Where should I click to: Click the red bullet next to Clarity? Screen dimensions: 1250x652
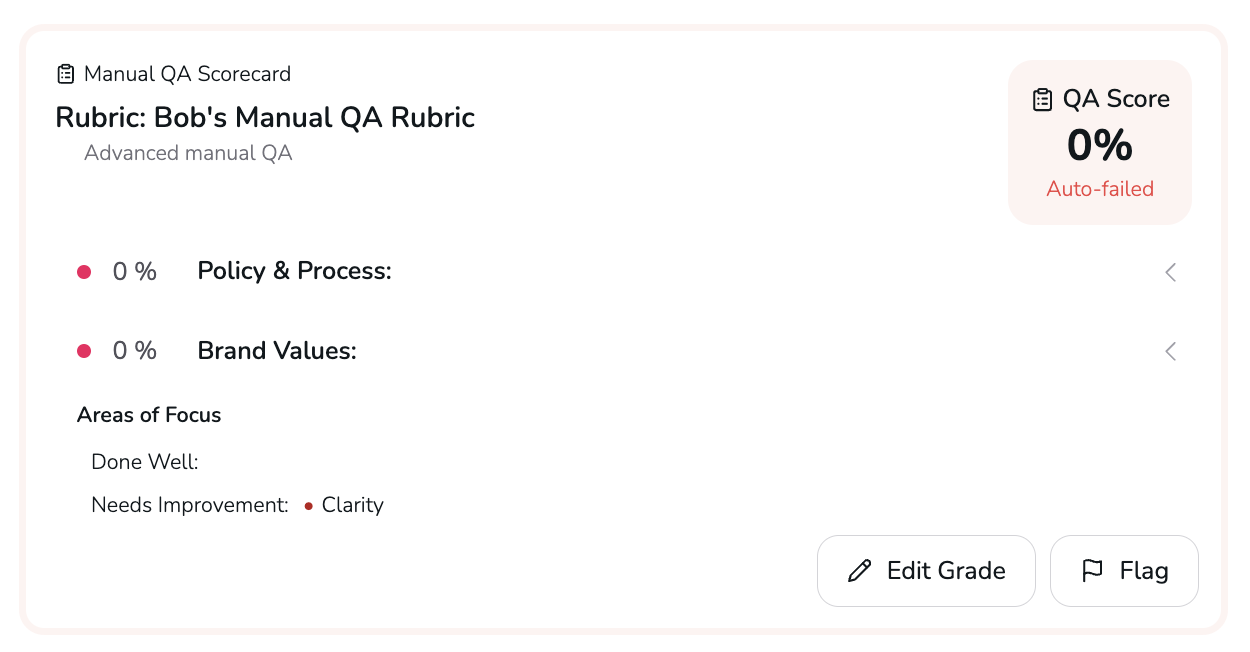click(309, 506)
